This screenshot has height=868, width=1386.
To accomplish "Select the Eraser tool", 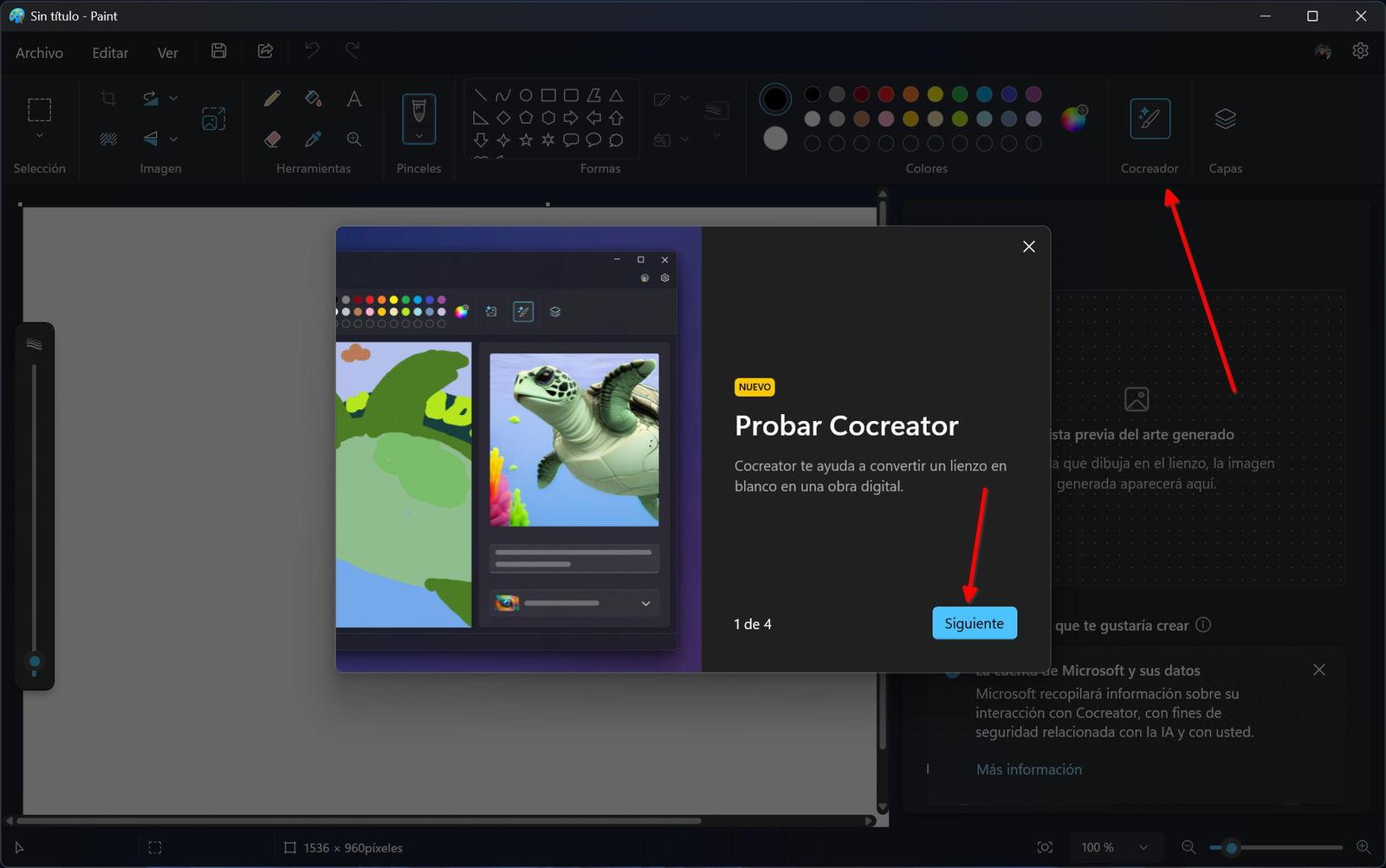I will [271, 139].
